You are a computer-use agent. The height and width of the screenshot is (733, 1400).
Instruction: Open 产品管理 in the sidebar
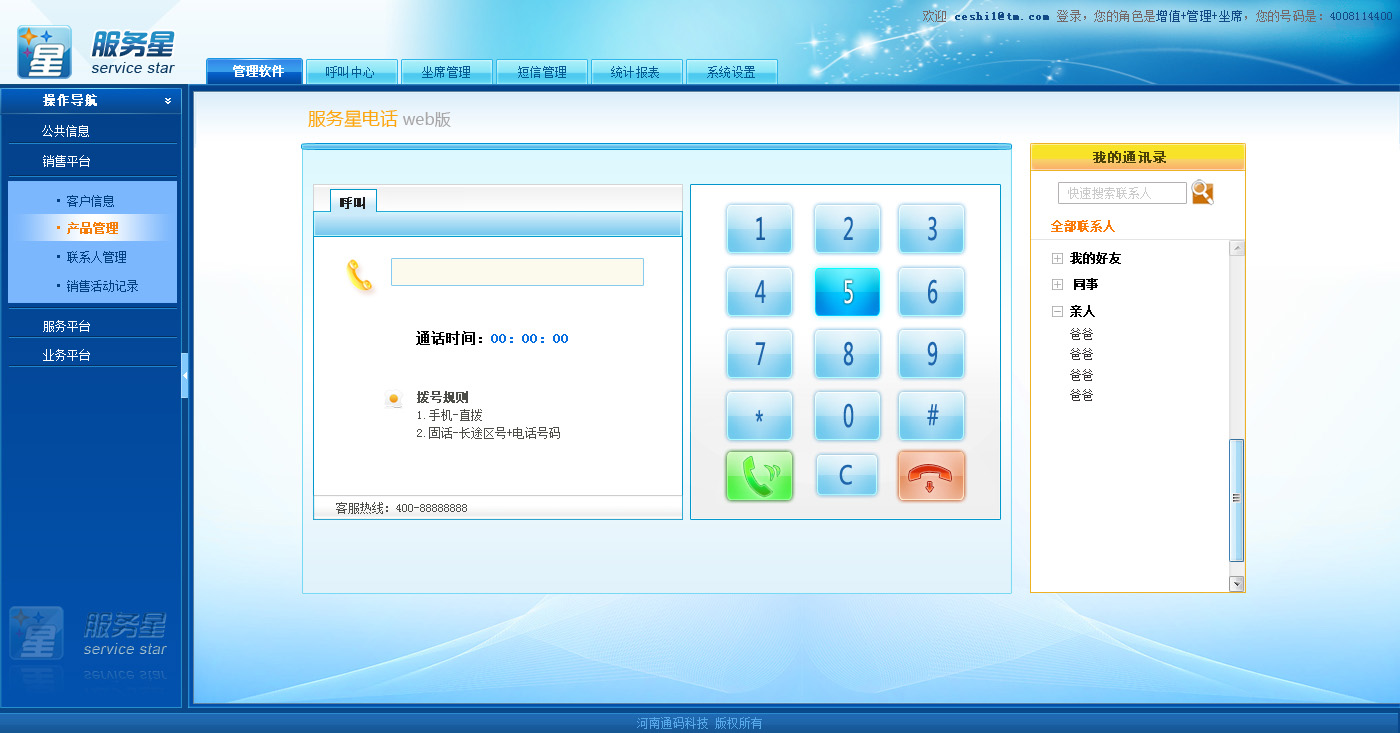[92, 228]
